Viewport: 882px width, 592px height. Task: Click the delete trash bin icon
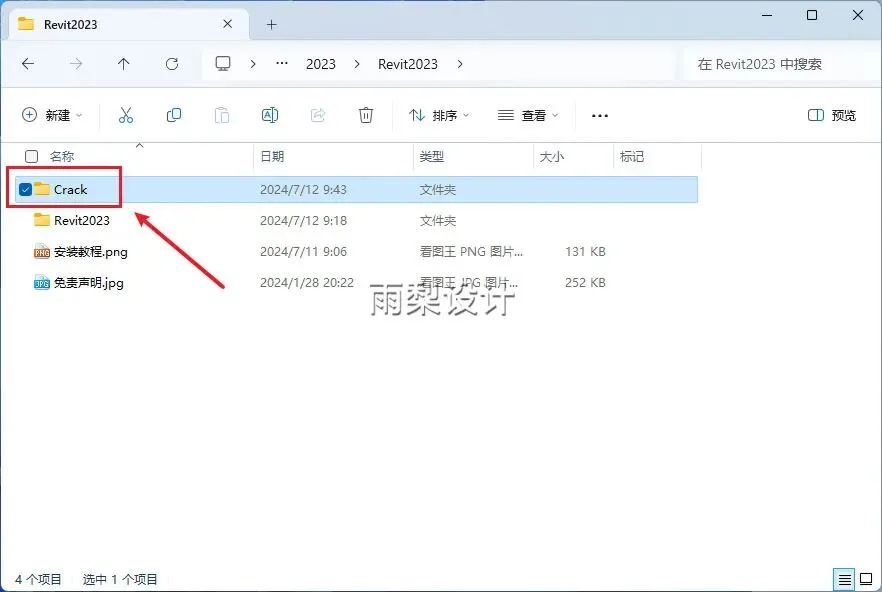point(366,115)
